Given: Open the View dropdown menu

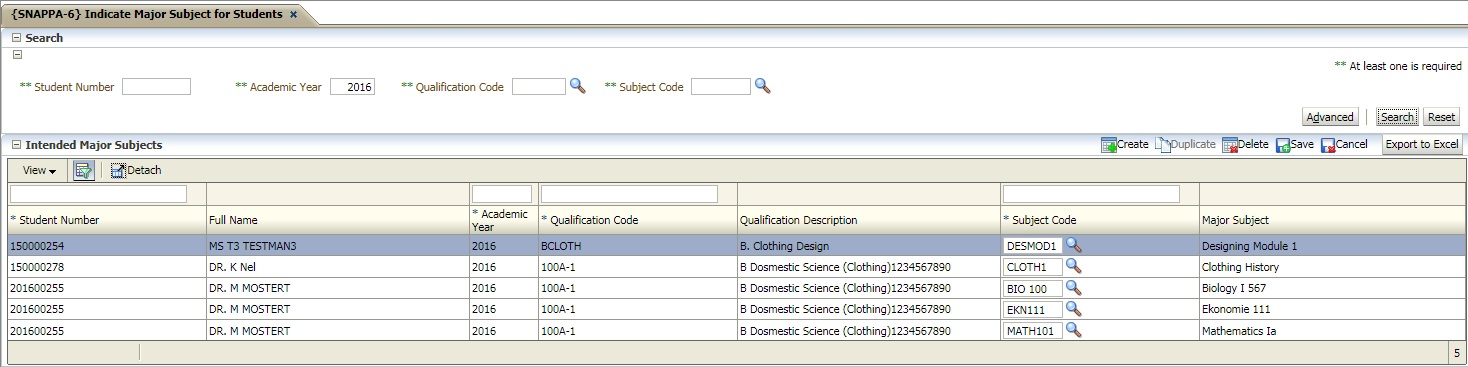Looking at the screenshot, I should click(x=39, y=171).
